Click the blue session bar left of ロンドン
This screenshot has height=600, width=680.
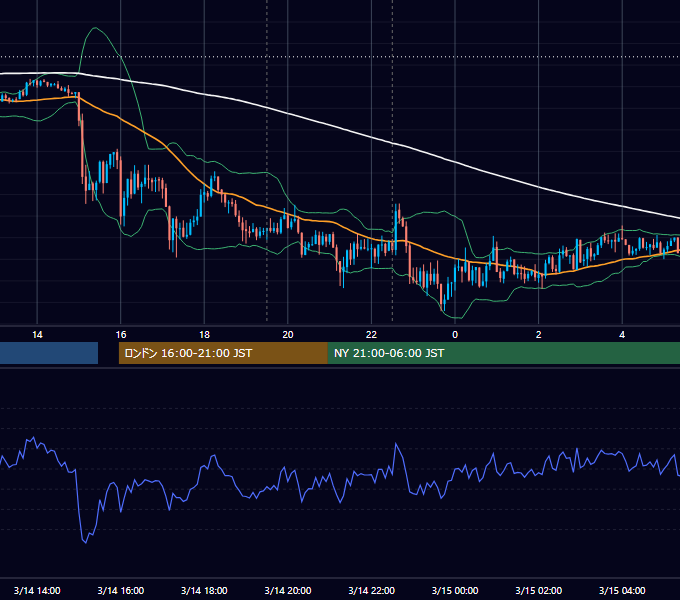[49, 353]
